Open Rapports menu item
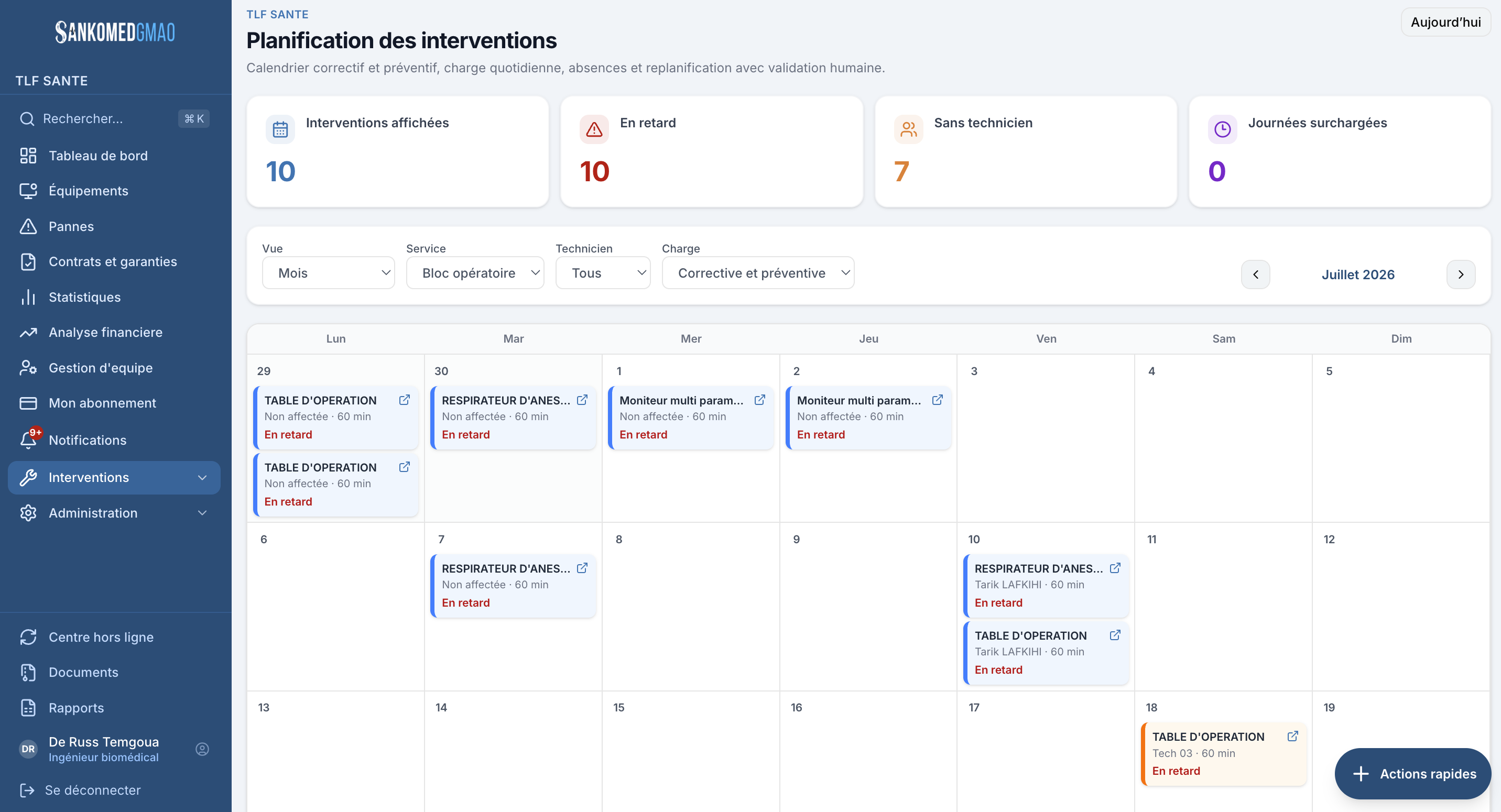Image resolution: width=1501 pixels, height=812 pixels. point(114,708)
